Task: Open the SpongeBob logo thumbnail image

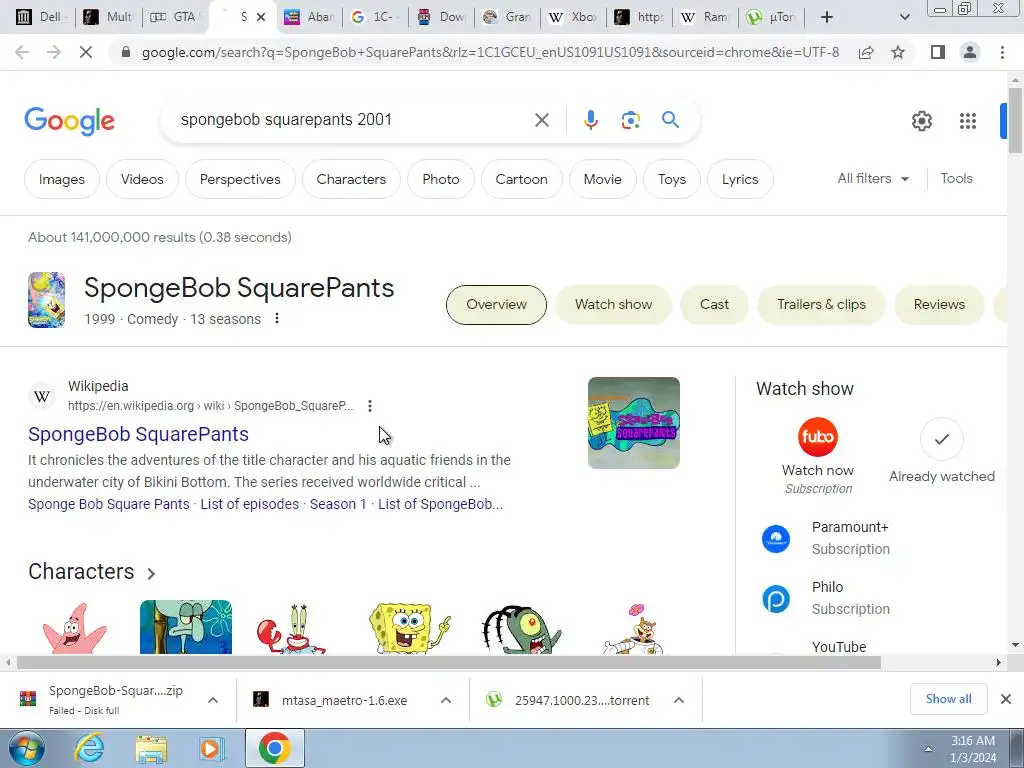Action: tap(633, 423)
